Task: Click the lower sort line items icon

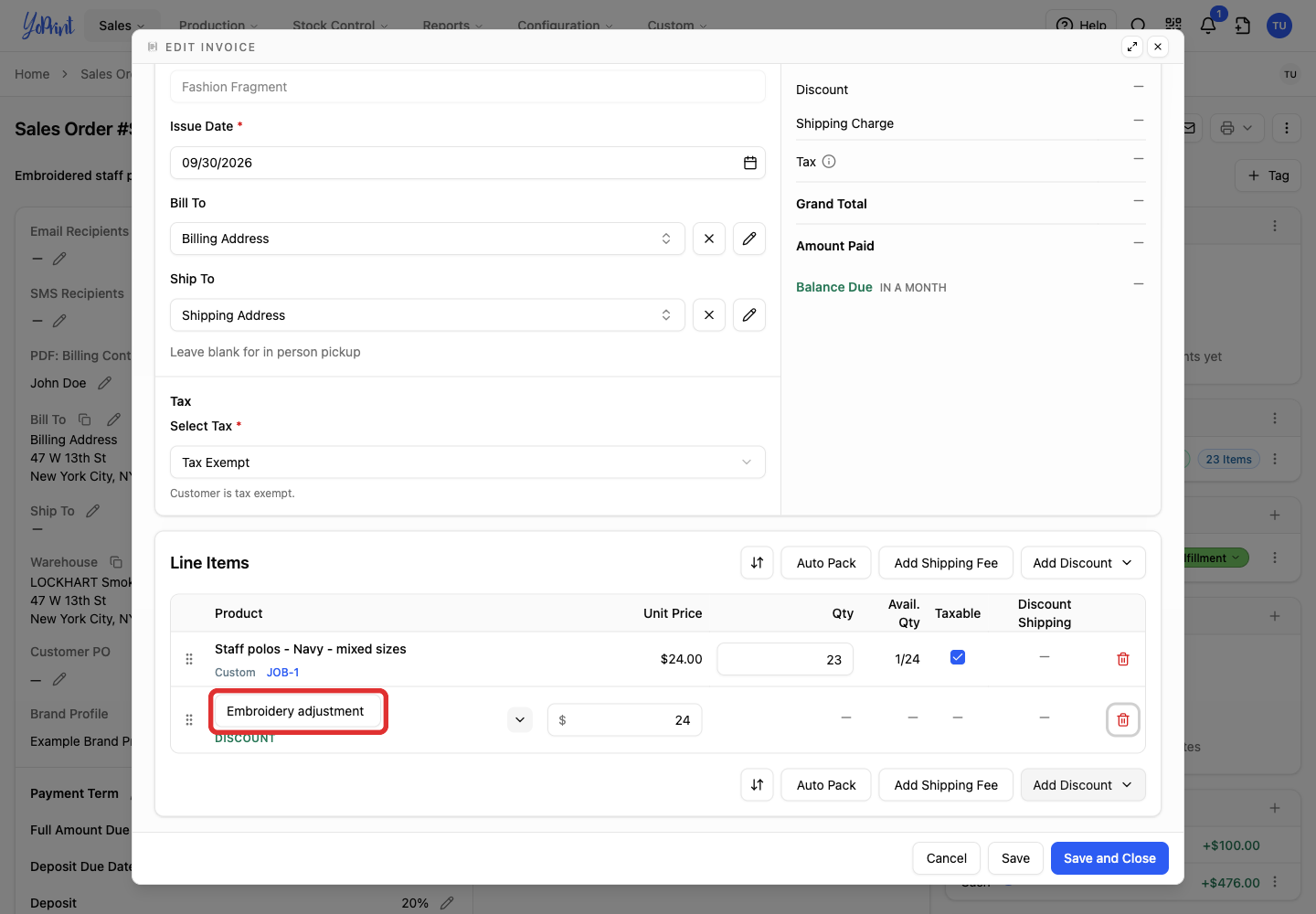Action: tap(757, 785)
